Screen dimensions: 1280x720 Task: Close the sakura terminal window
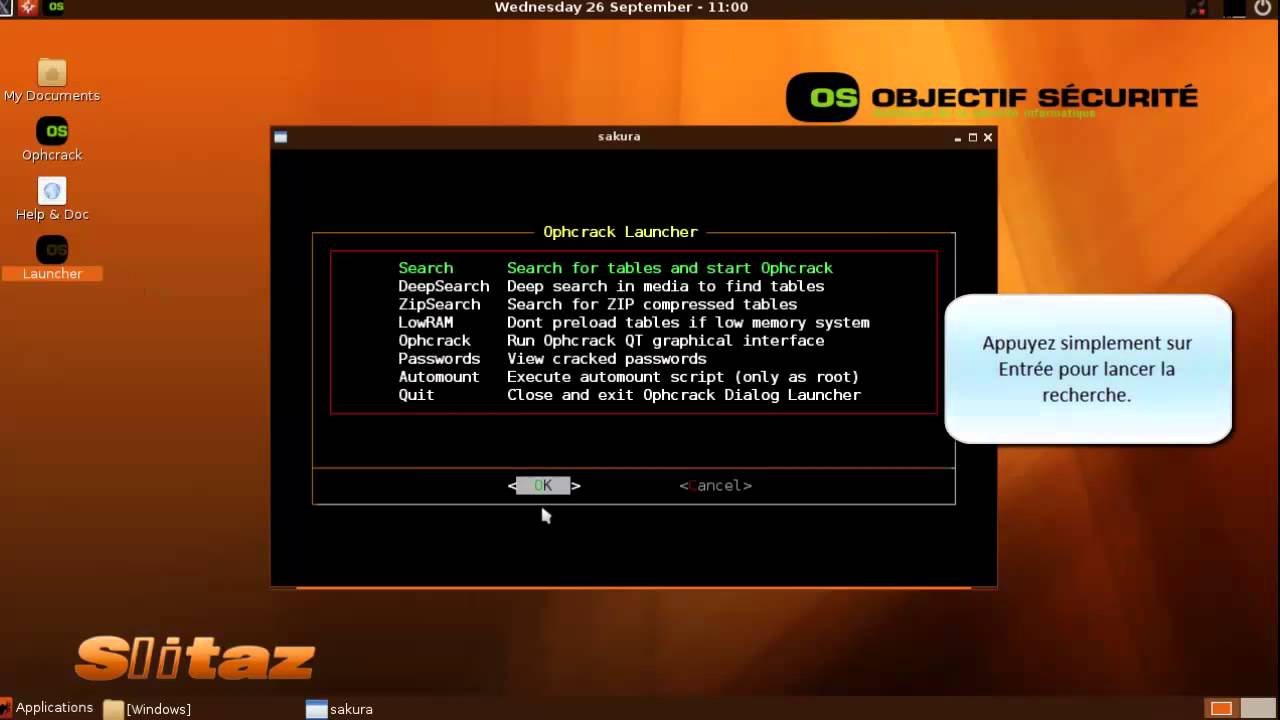988,138
